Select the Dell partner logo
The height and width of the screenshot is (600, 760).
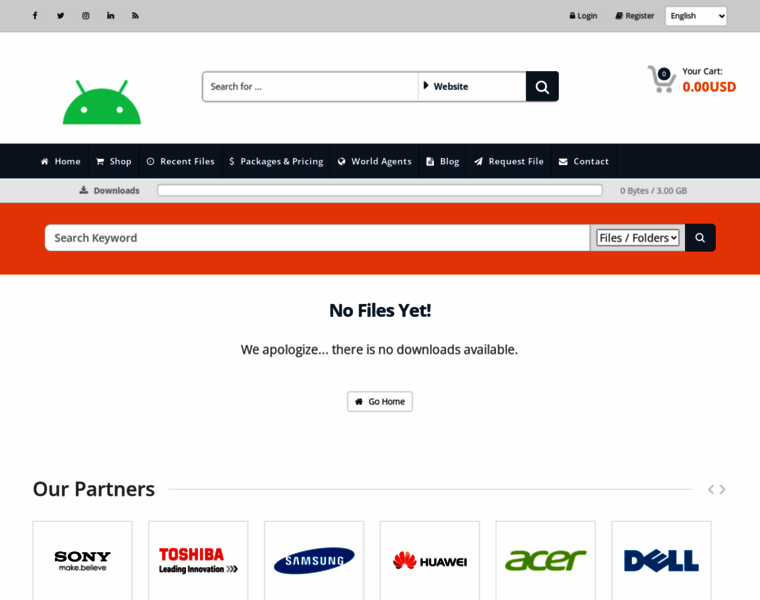point(662,561)
